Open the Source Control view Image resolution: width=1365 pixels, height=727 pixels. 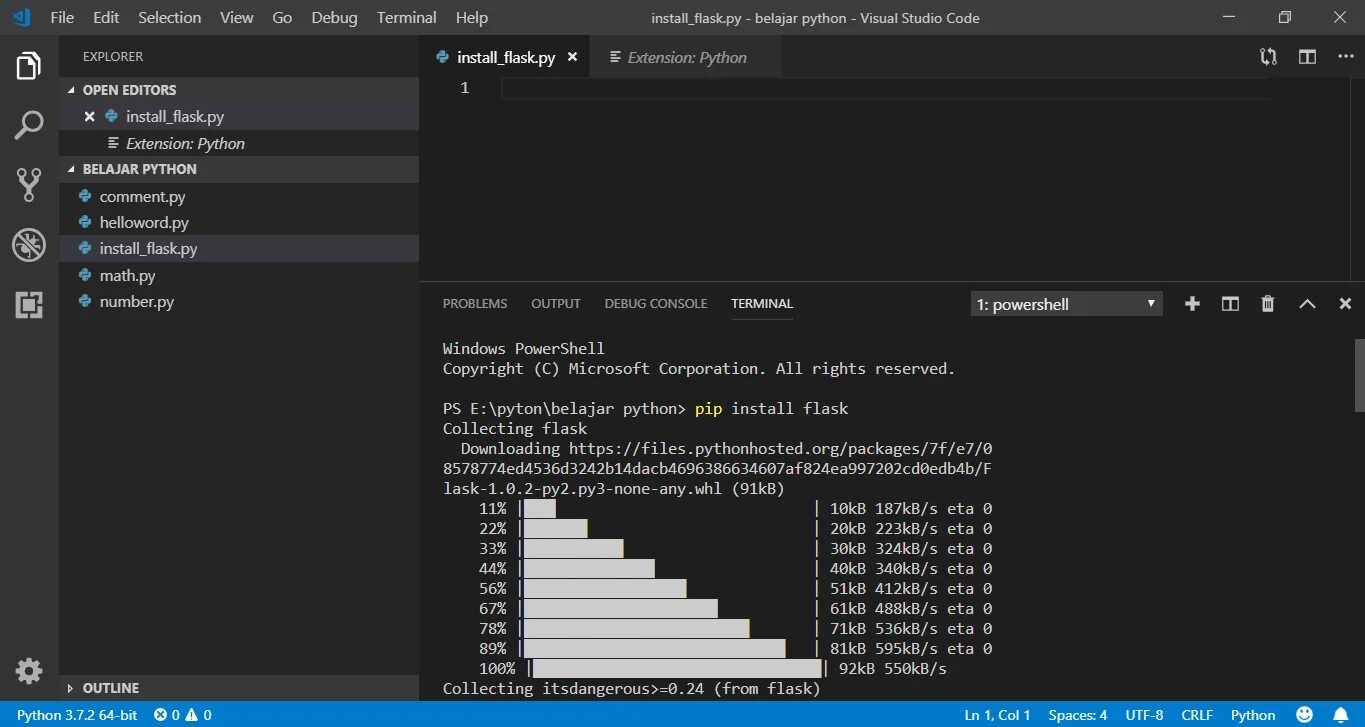(29, 185)
